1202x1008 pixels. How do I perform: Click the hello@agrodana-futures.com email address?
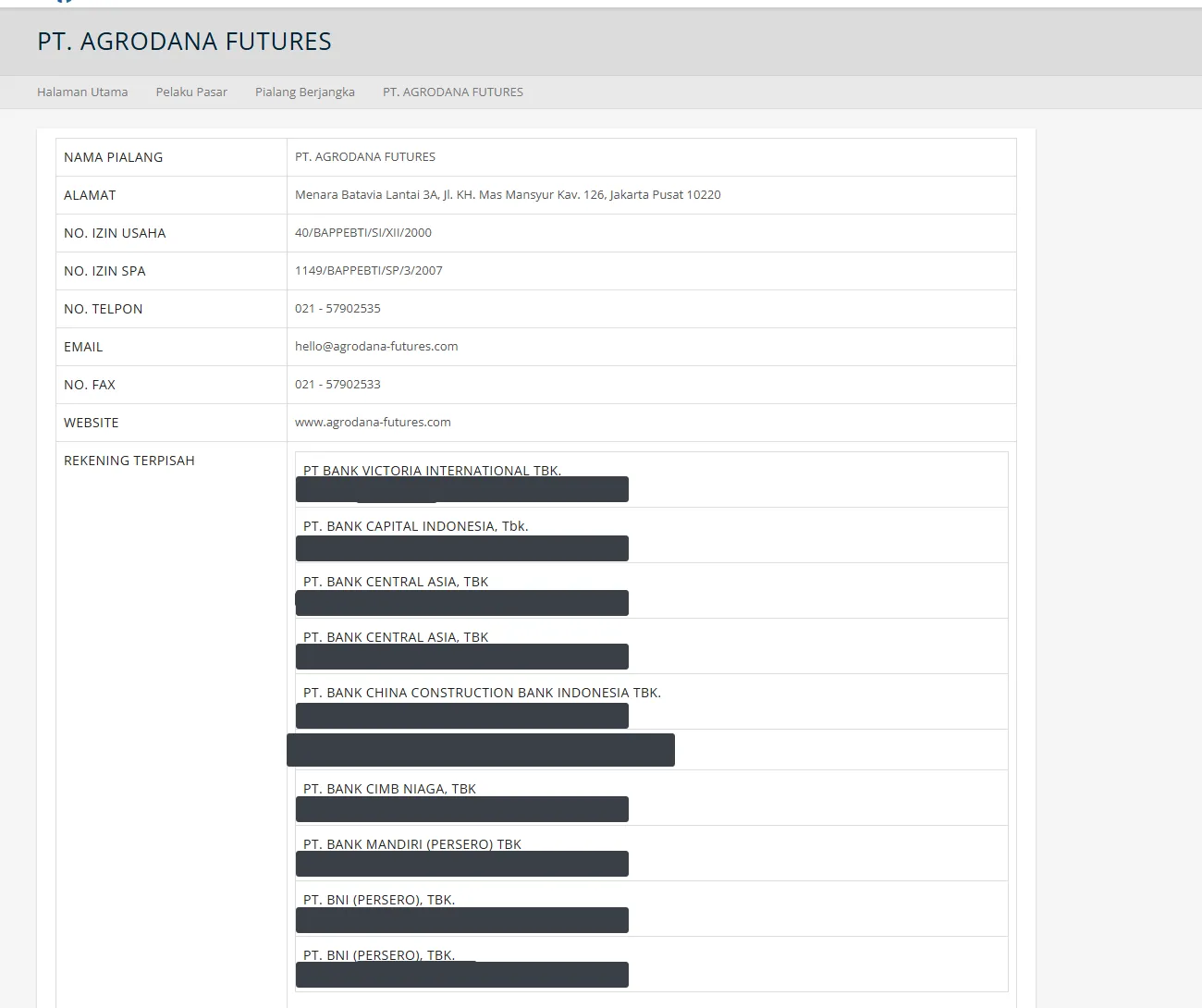click(x=376, y=347)
